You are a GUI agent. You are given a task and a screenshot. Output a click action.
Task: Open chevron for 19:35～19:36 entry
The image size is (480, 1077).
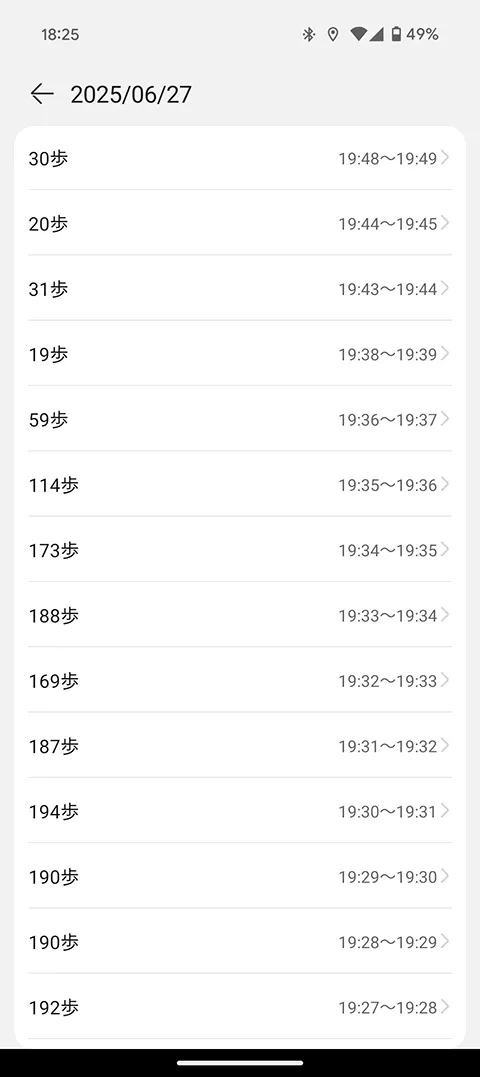[x=445, y=484]
